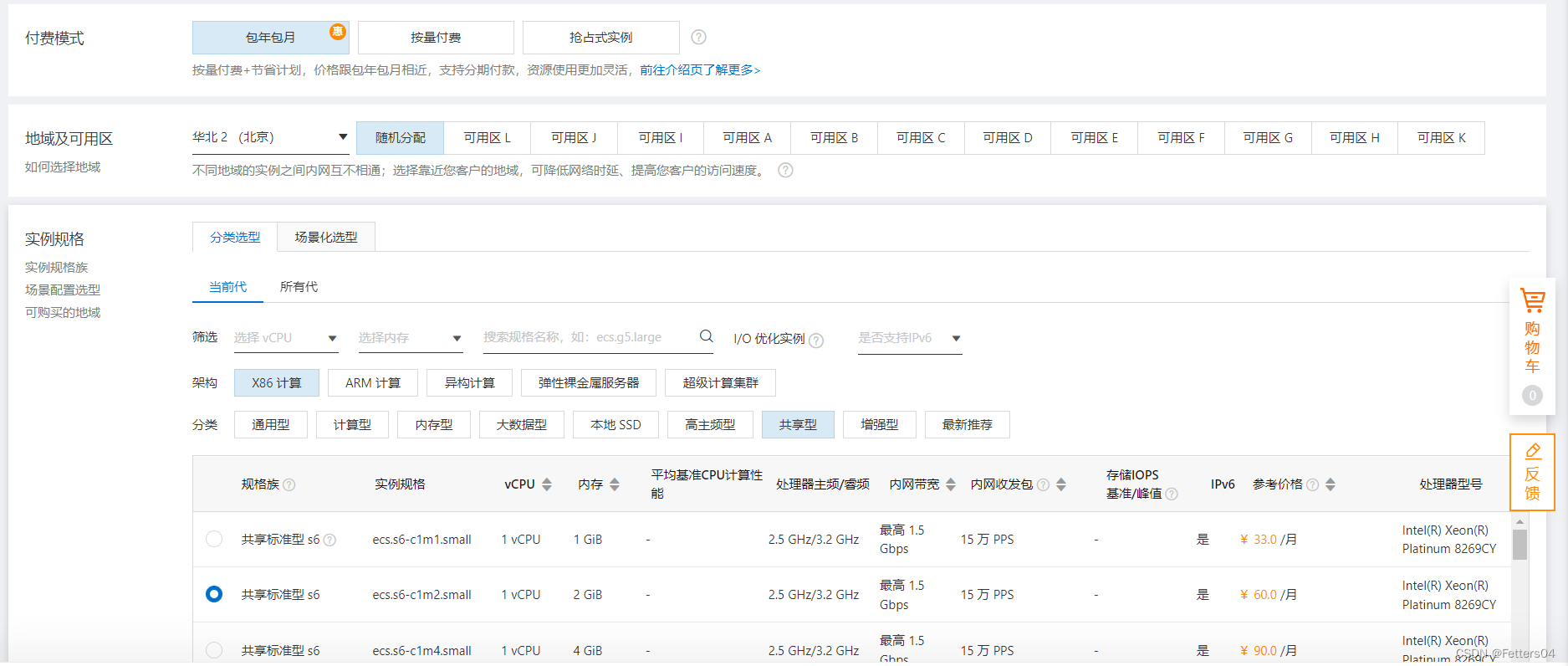Select 可用区 K zone
This screenshot has height=666, width=1568.
(1442, 138)
